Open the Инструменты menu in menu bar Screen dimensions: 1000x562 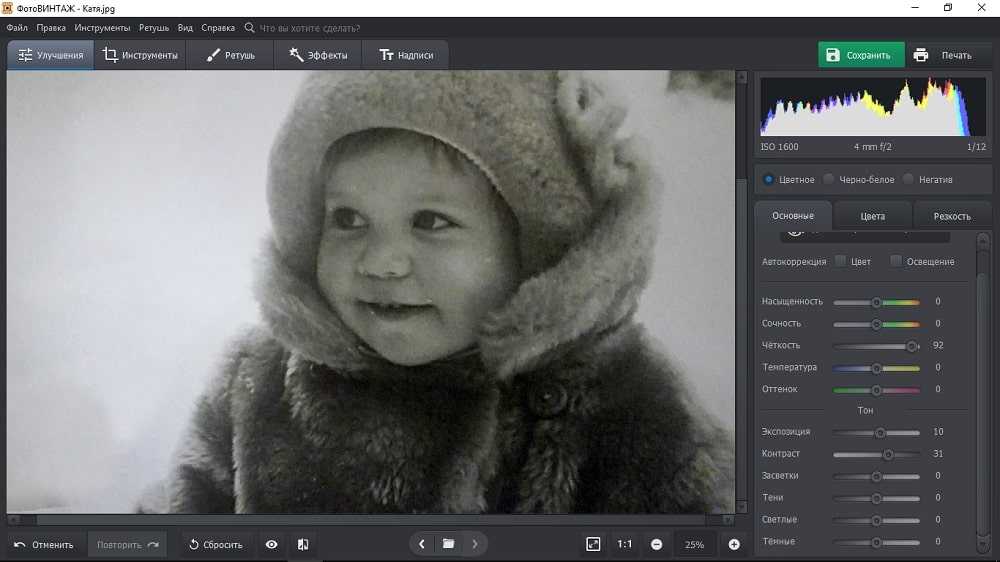(102, 28)
